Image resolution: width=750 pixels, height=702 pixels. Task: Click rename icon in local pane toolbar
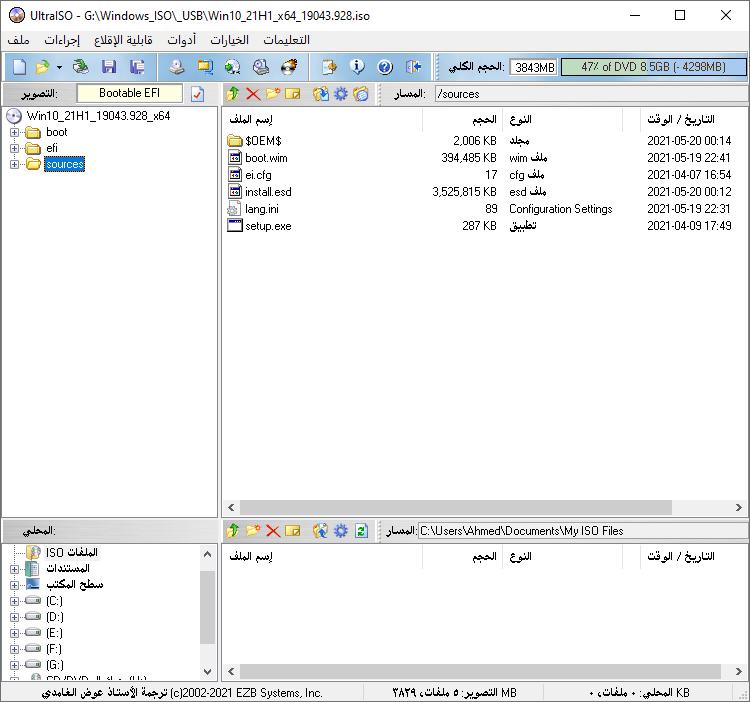pos(293,530)
